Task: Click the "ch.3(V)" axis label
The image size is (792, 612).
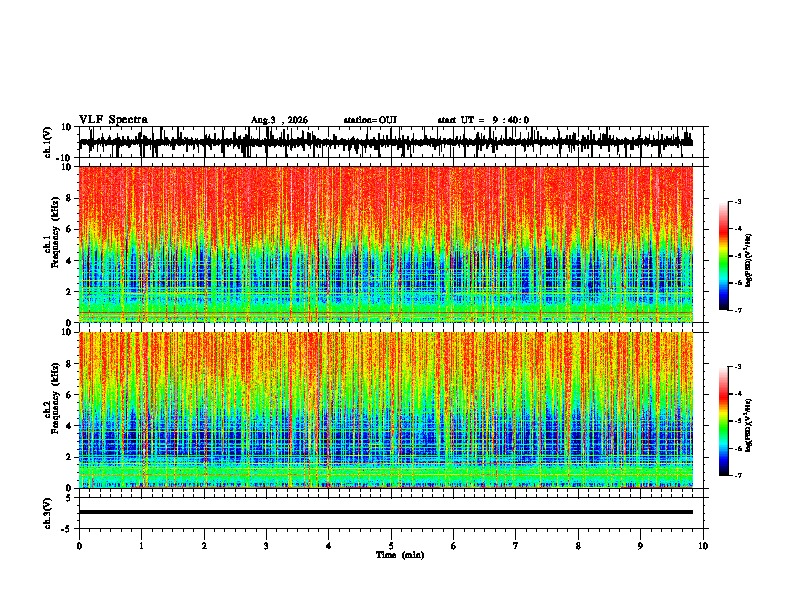Action: click(48, 513)
